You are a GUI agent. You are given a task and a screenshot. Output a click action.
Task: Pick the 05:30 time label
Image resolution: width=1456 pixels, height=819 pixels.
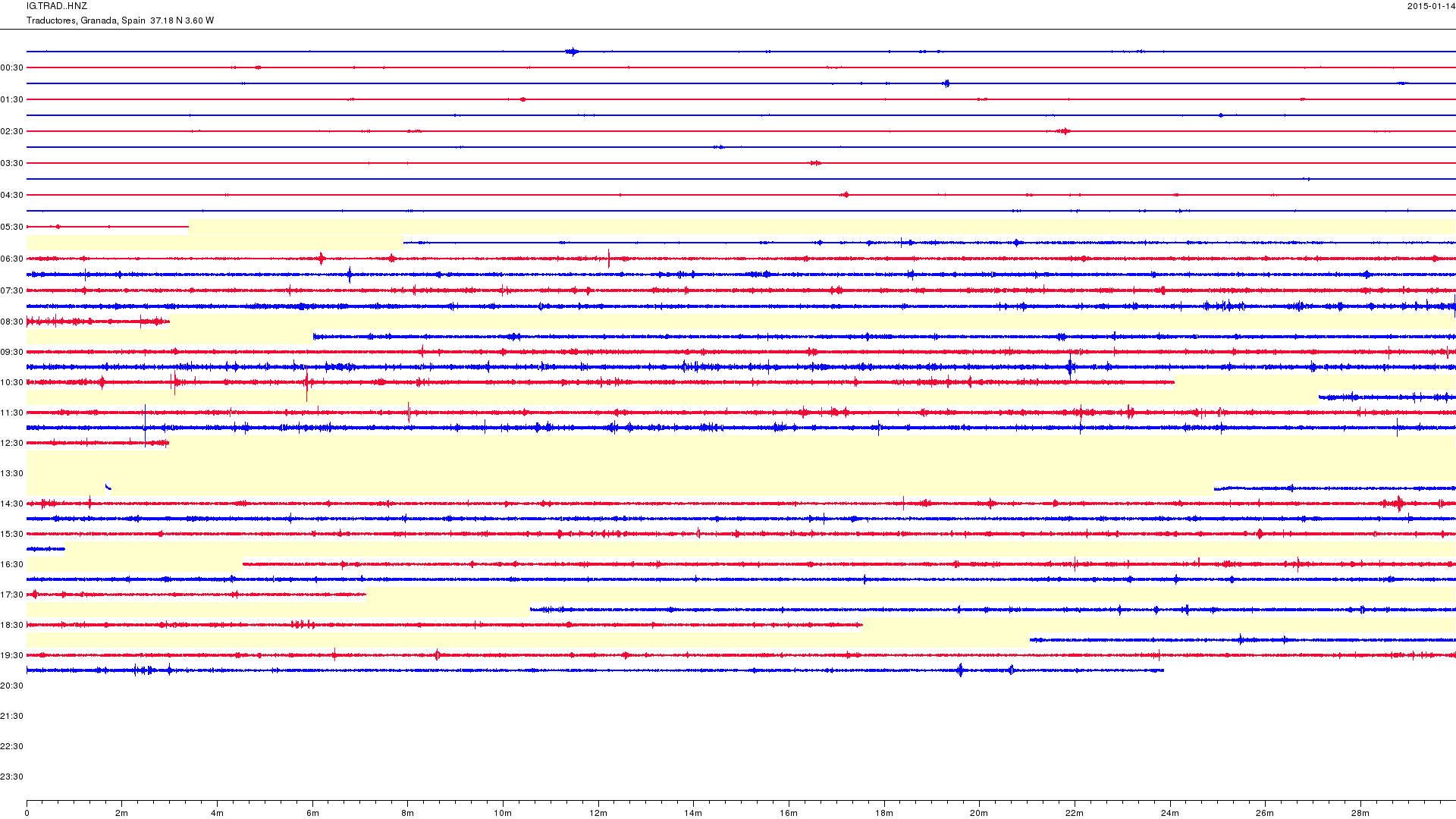point(12,227)
